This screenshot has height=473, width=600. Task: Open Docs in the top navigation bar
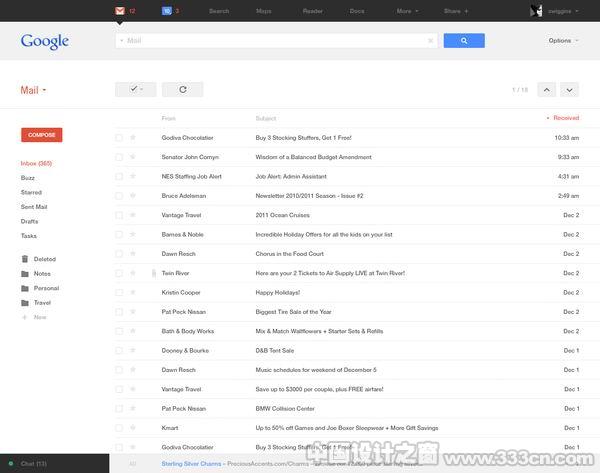tap(357, 11)
